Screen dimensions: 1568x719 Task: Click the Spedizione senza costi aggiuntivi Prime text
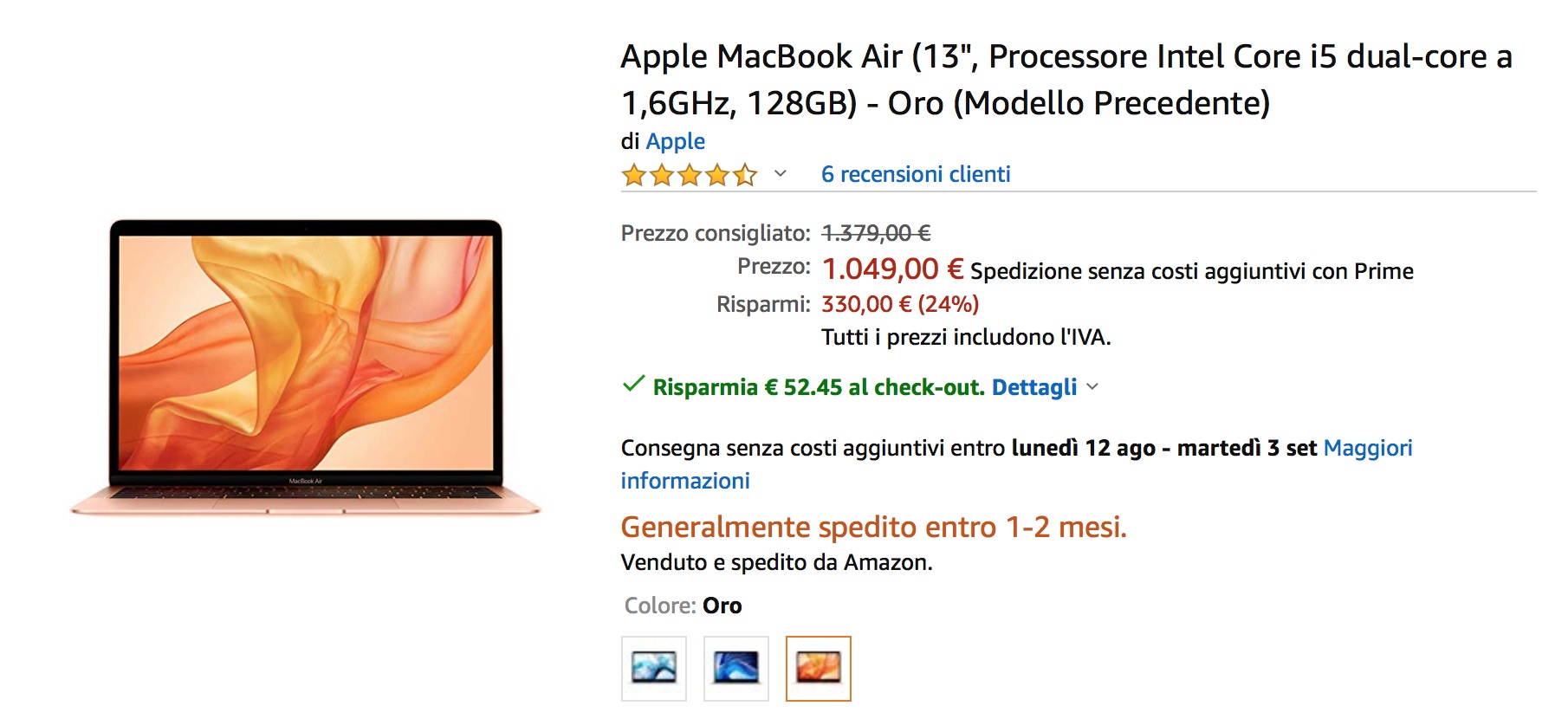(1191, 271)
